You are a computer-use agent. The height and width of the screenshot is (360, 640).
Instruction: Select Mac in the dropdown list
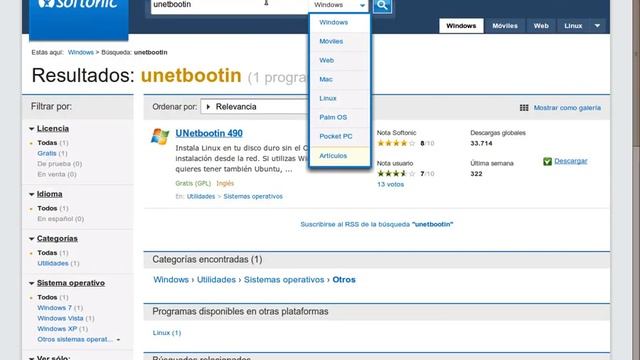pos(340,79)
